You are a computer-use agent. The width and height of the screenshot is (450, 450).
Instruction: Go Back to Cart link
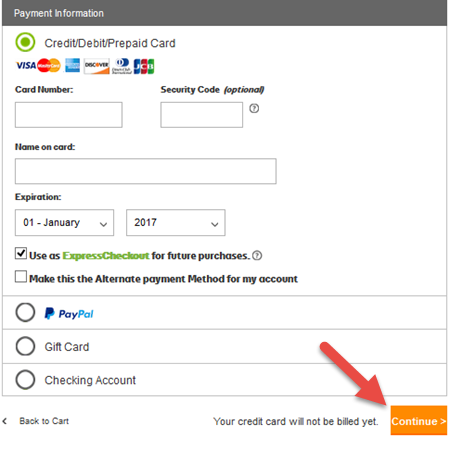(x=44, y=421)
